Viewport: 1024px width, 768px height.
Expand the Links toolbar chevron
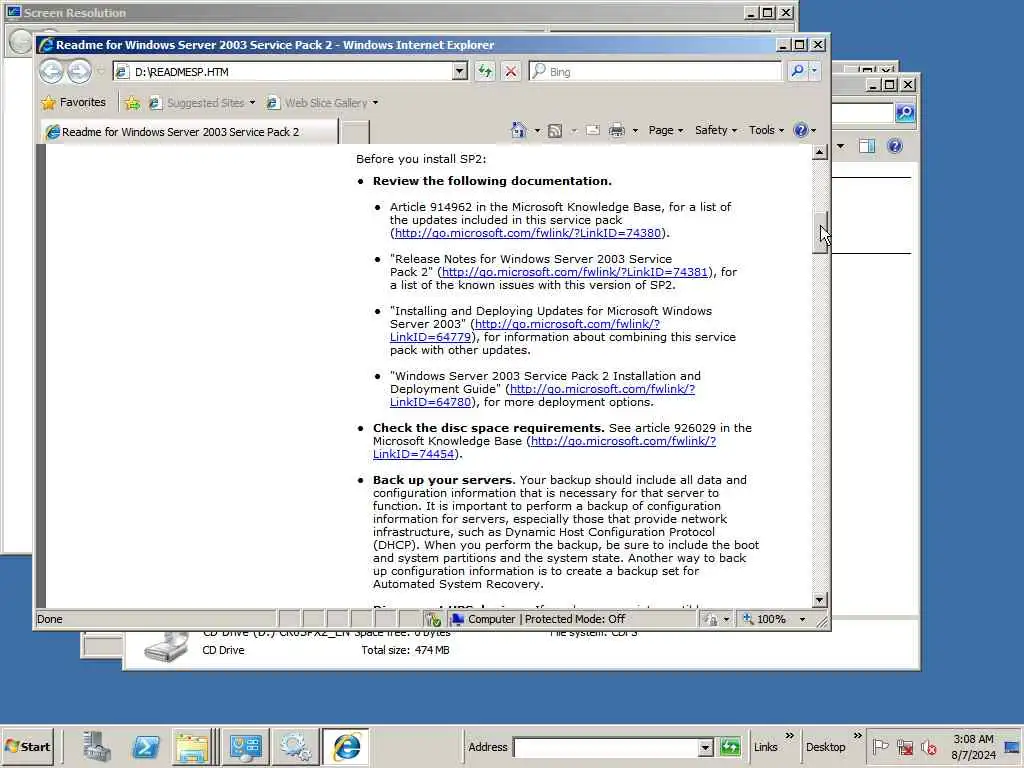point(789,736)
